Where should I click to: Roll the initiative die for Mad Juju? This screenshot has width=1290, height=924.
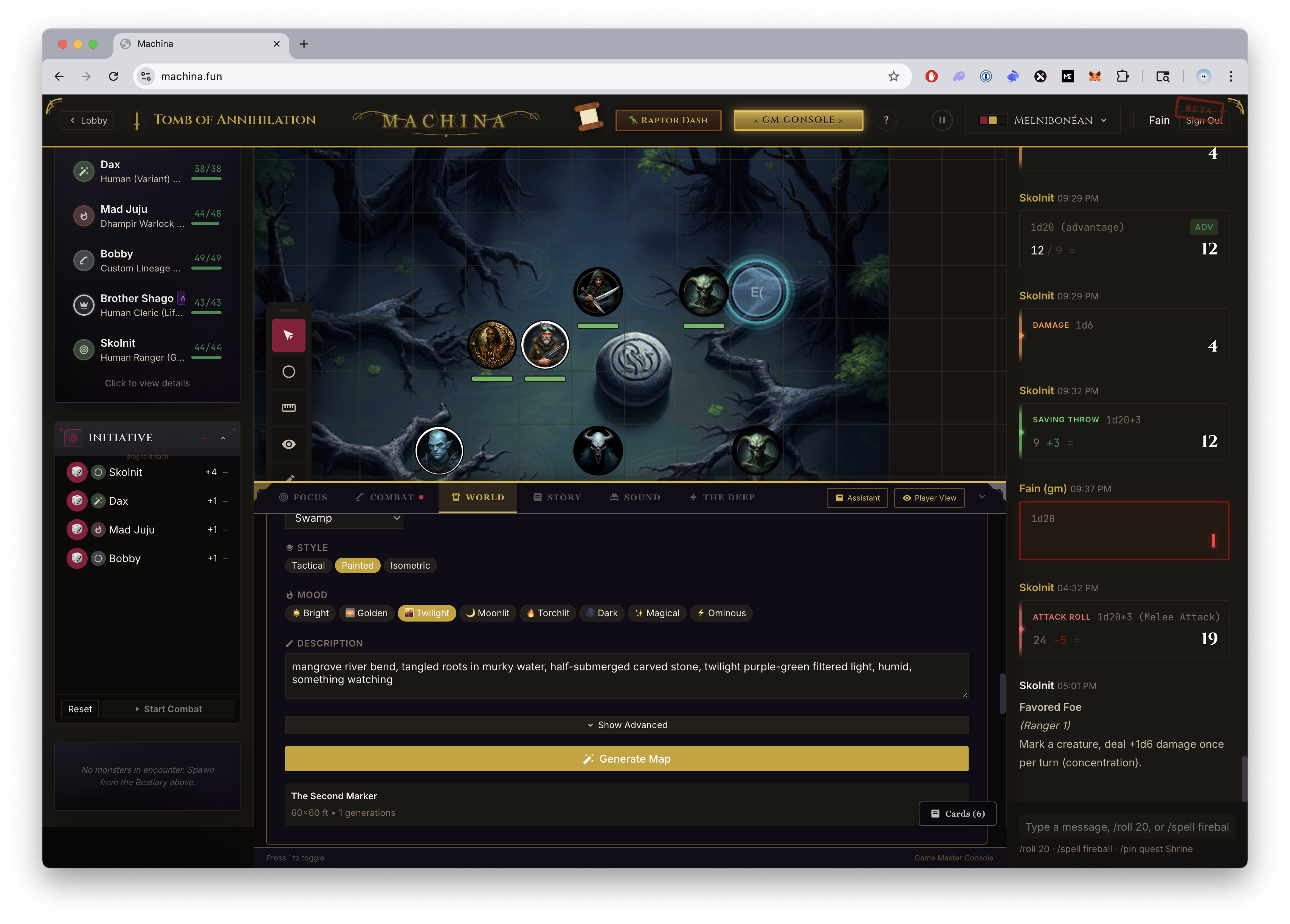pos(77,529)
